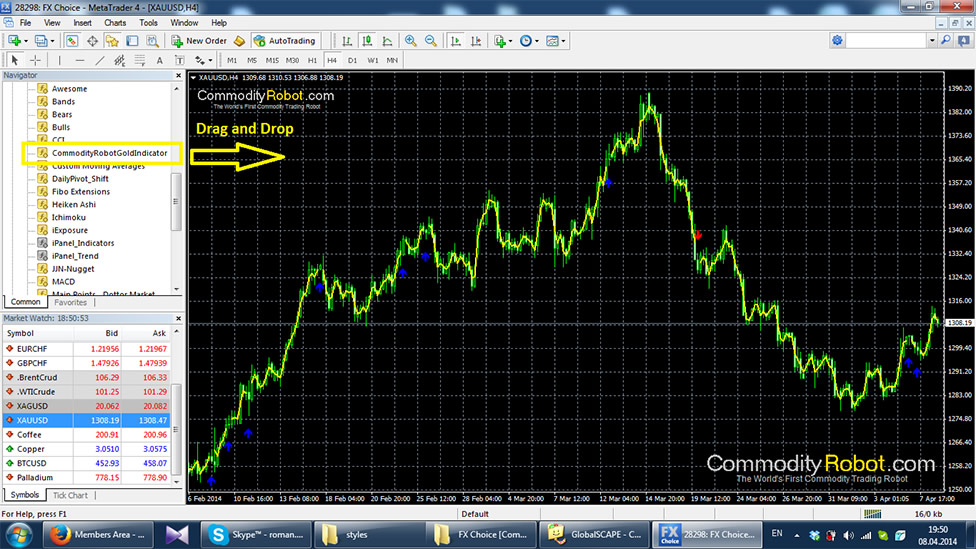Select the vertical line drawing tool

tap(60, 60)
